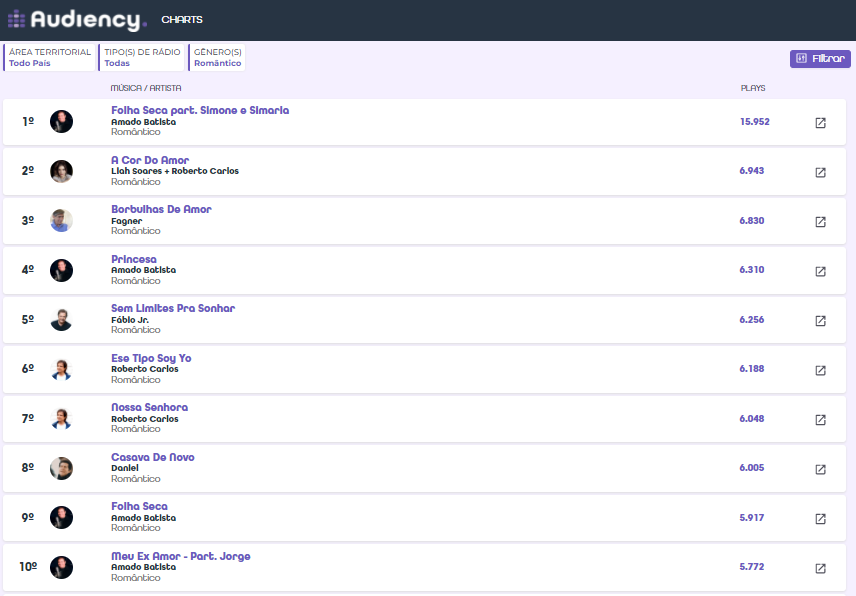Select the 6.048 plays value
The image size is (856, 596).
tap(752, 419)
